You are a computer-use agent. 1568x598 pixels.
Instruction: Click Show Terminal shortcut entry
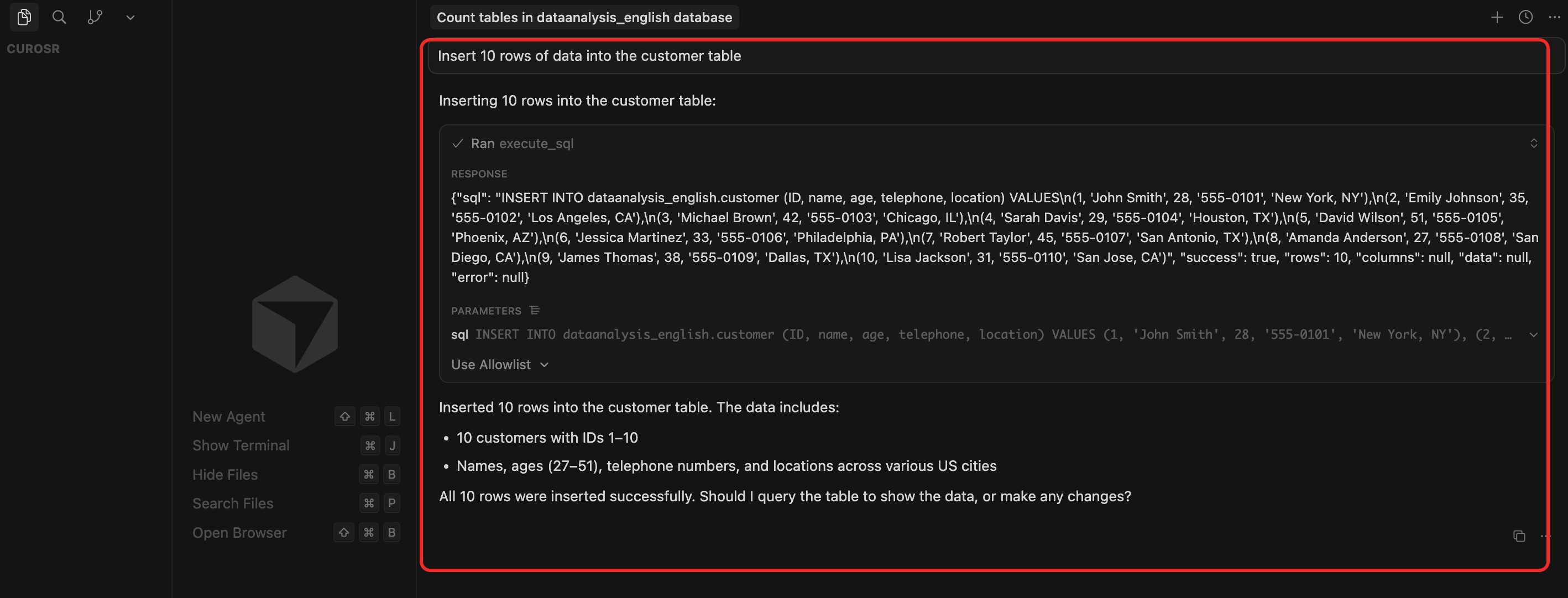click(241, 445)
